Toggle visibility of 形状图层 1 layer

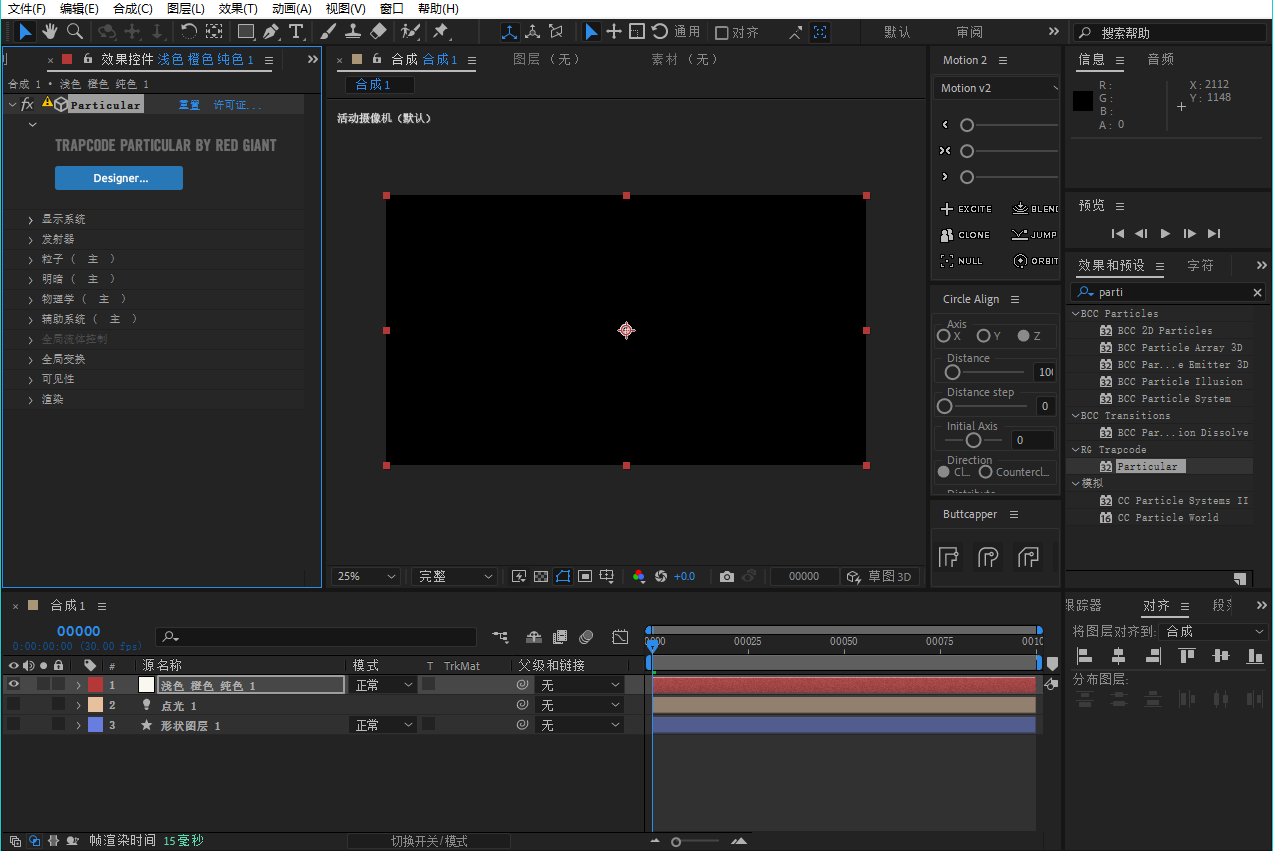click(x=13, y=725)
